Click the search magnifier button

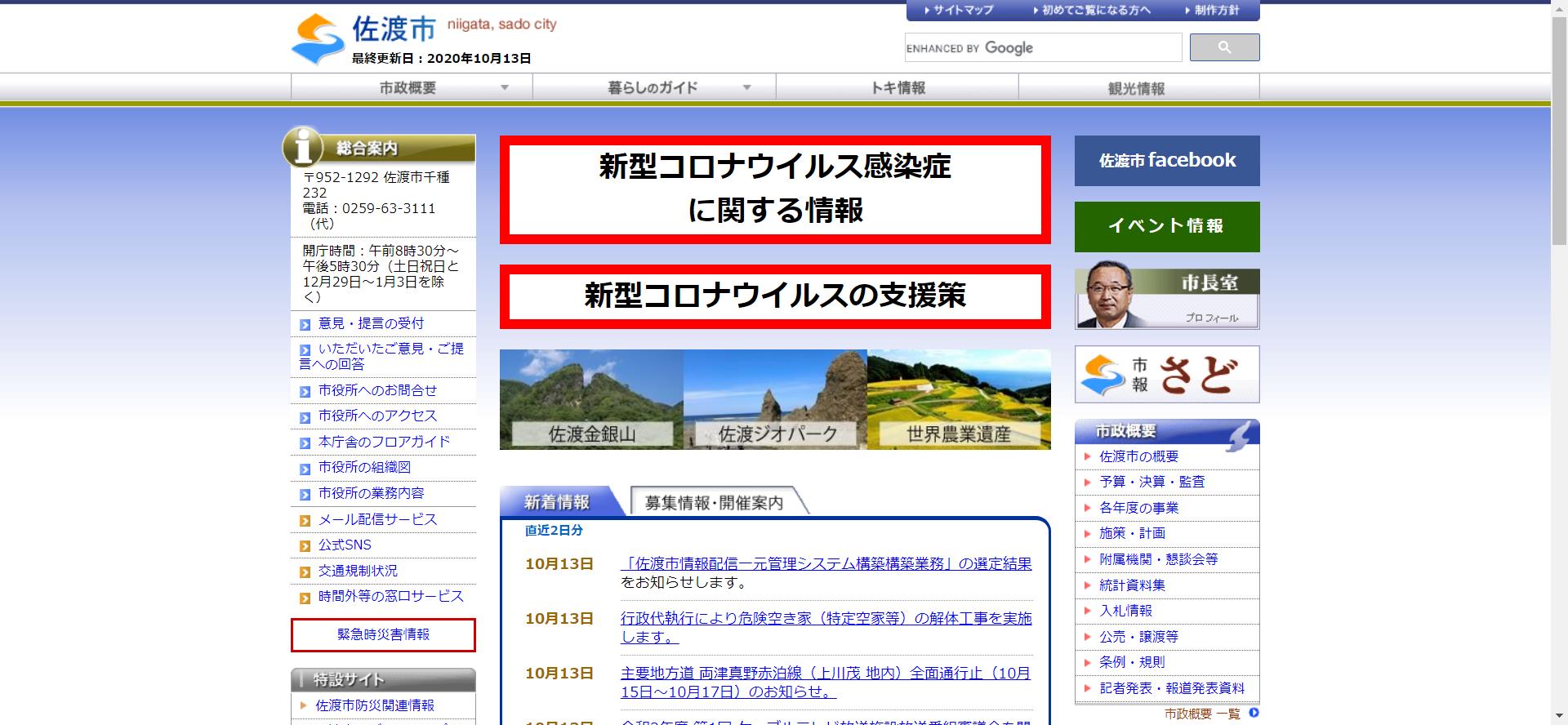pyautogui.click(x=1224, y=47)
